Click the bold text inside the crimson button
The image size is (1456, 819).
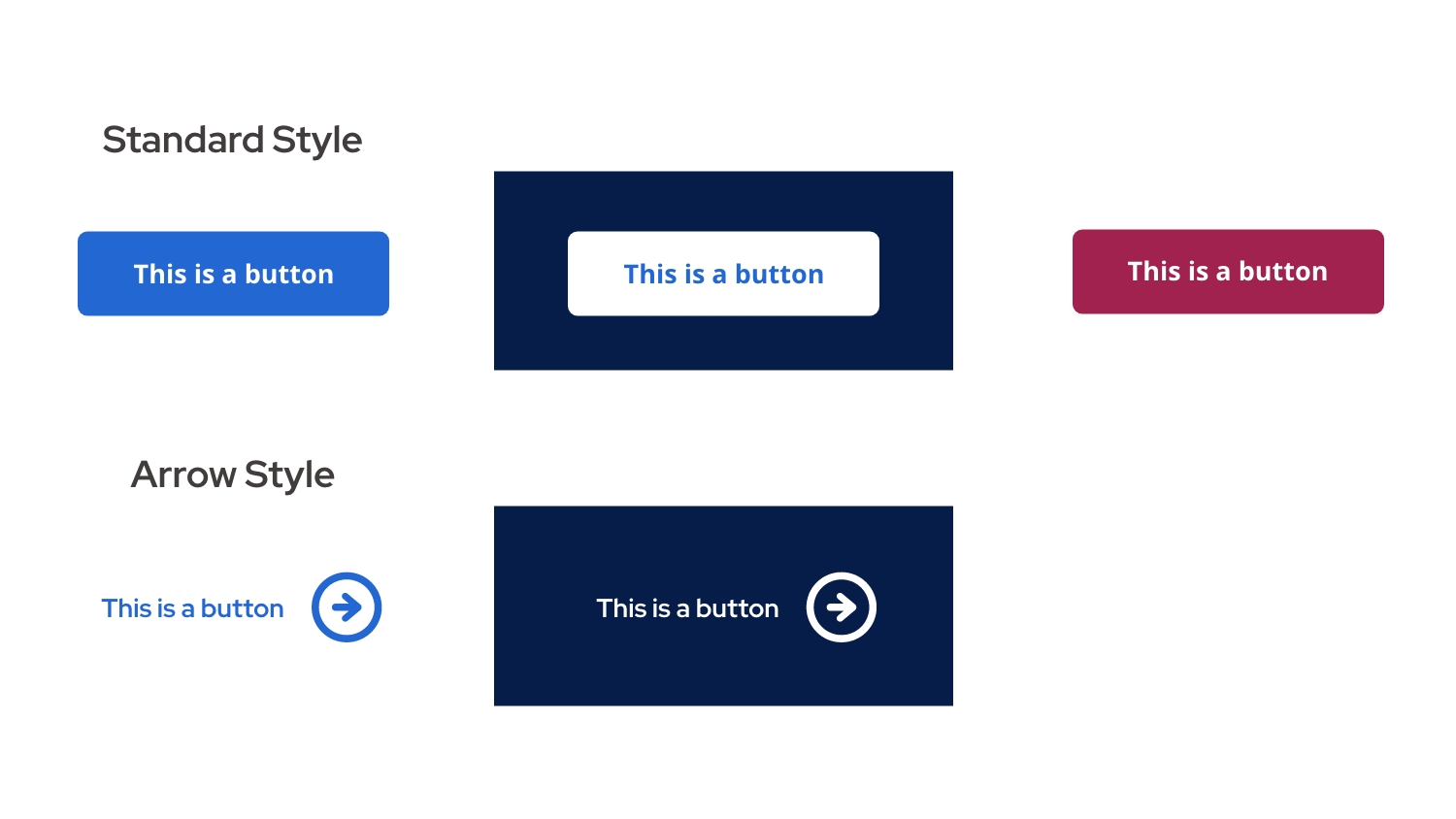click(x=1228, y=272)
